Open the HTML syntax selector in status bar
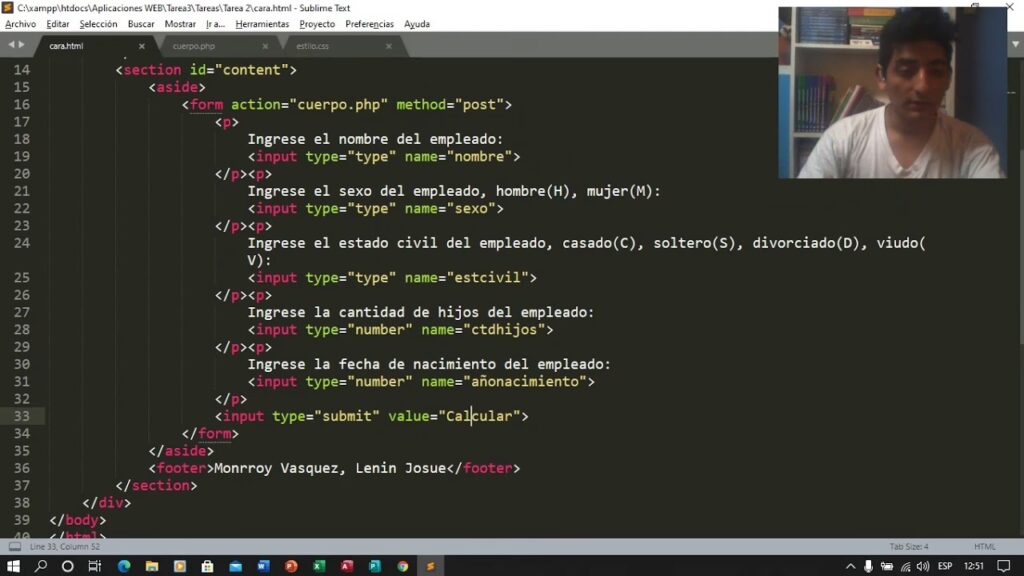1024x576 pixels. click(984, 547)
